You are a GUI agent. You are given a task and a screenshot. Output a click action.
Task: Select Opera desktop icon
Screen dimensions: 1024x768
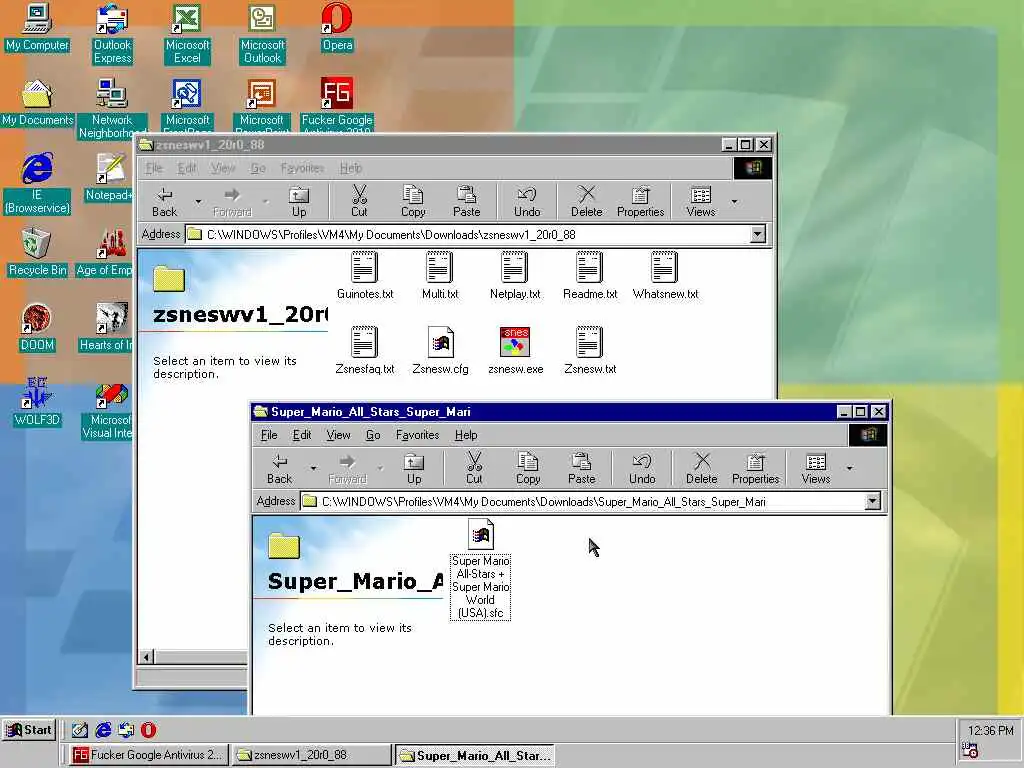[x=337, y=27]
